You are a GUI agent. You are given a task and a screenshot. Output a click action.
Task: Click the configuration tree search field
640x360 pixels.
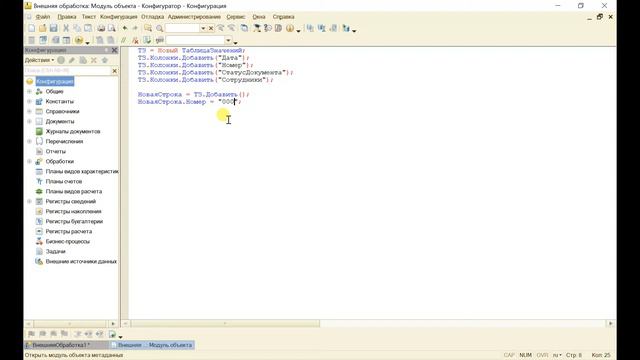point(68,71)
